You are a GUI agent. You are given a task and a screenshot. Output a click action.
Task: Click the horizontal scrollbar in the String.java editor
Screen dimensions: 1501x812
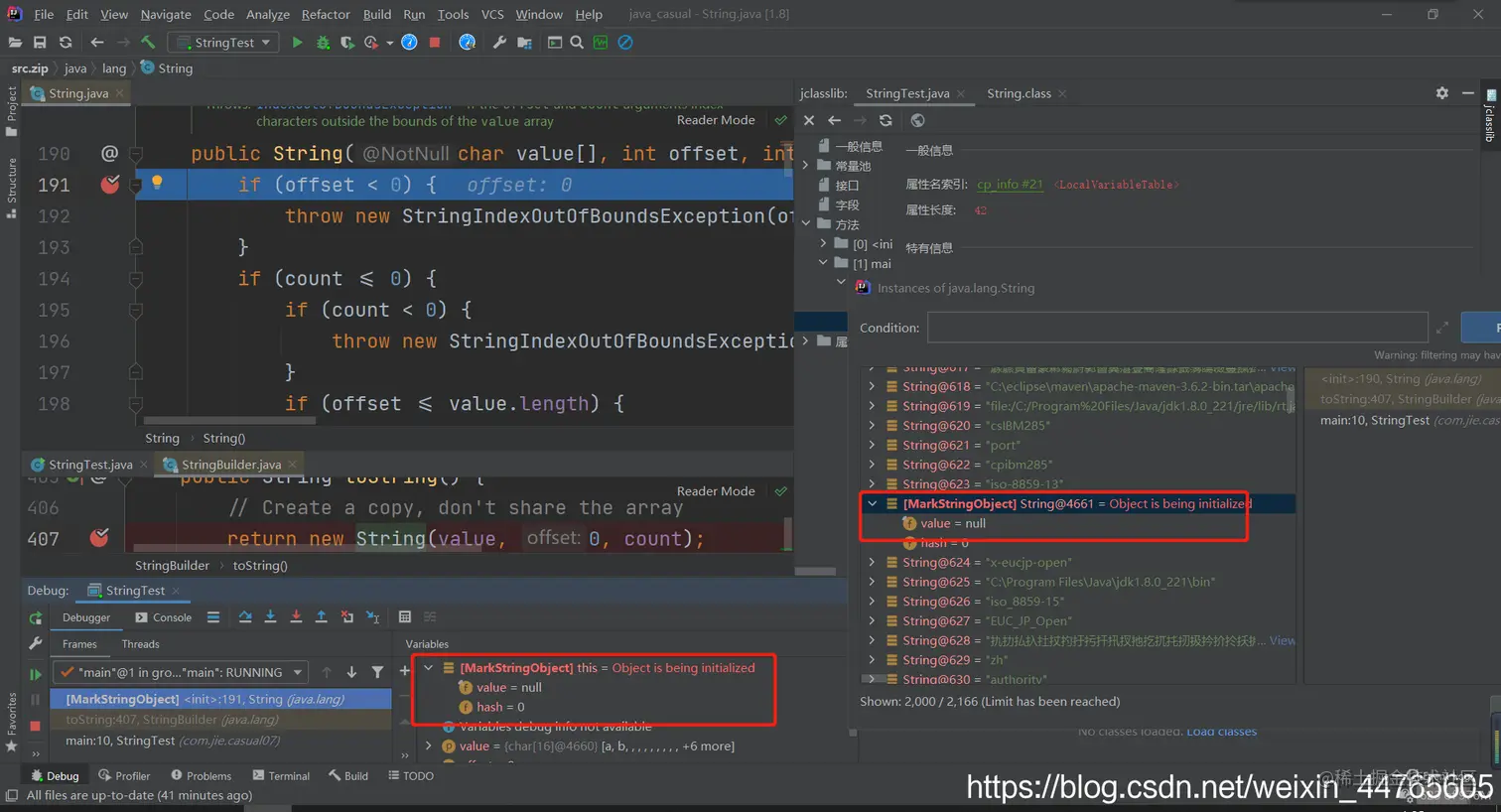click(229, 421)
